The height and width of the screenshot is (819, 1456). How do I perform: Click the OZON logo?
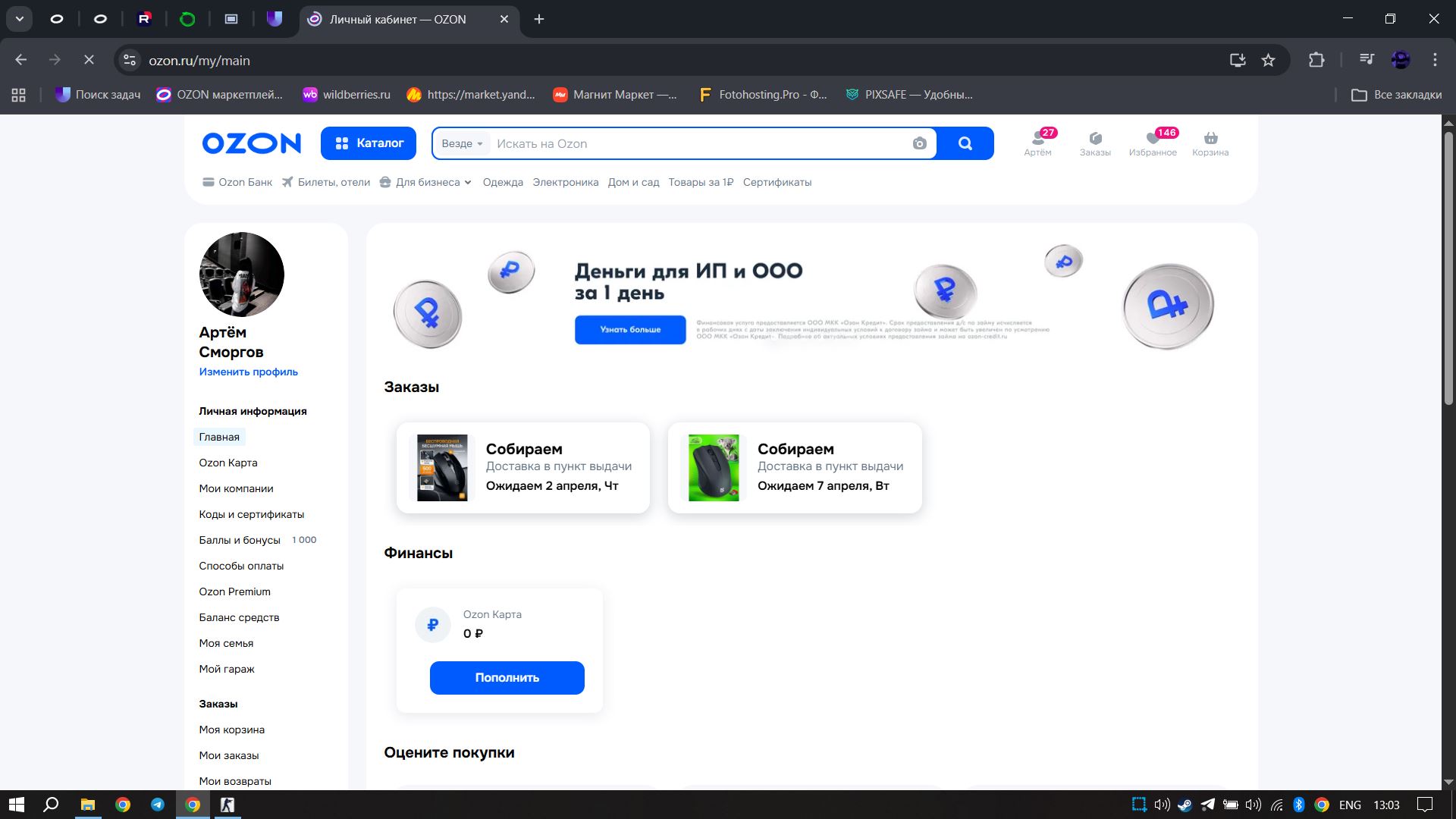pyautogui.click(x=251, y=143)
